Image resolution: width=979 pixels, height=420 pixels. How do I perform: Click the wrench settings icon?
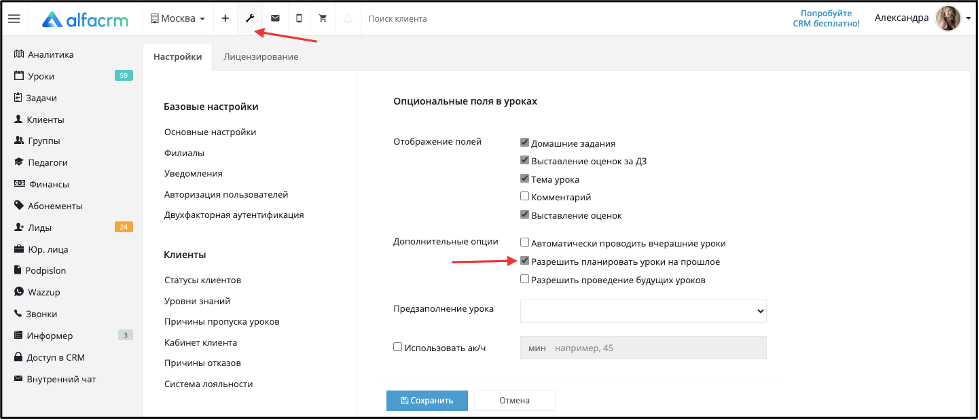point(250,19)
